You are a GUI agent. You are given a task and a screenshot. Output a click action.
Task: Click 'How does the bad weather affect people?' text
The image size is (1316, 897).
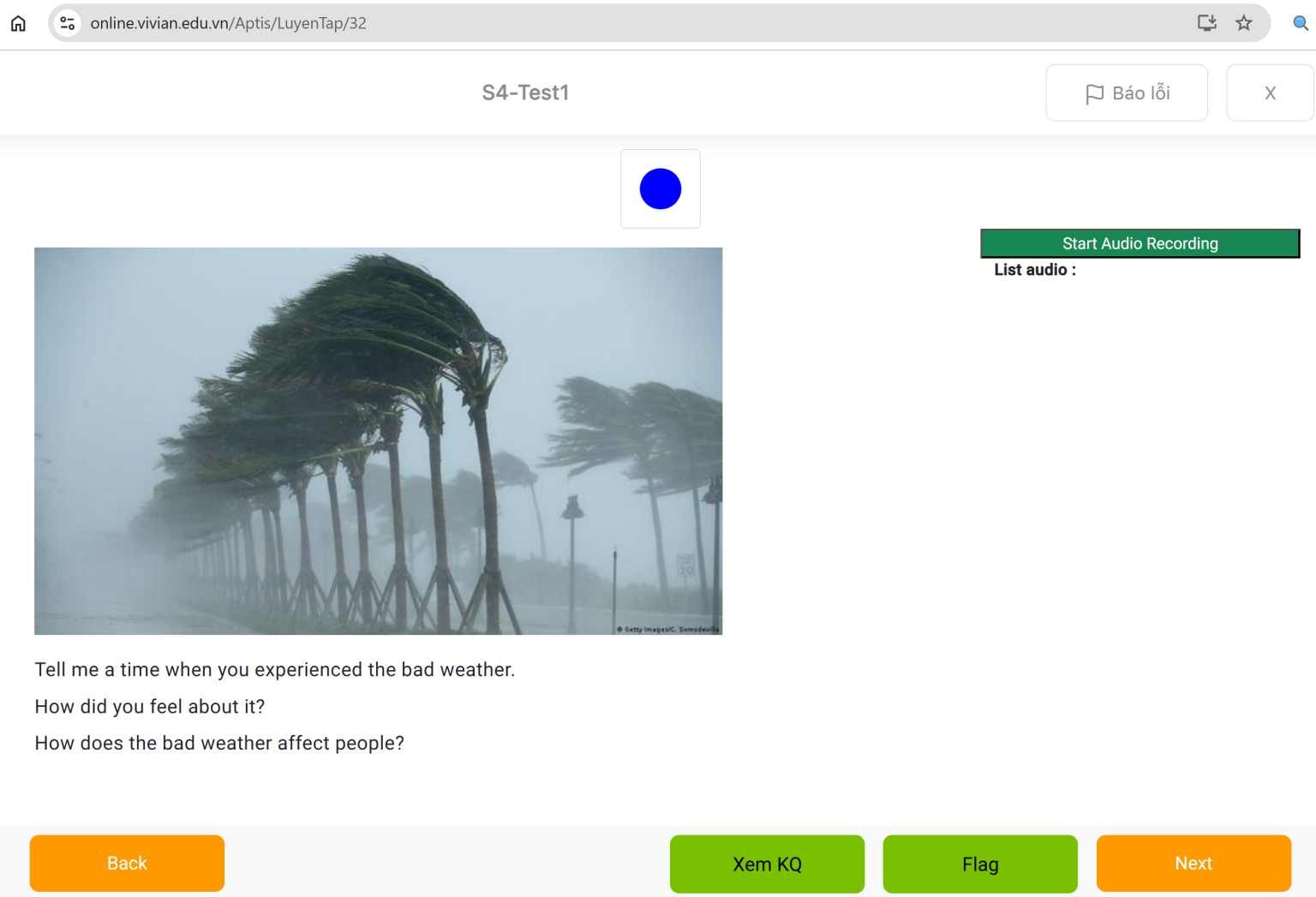(x=219, y=744)
